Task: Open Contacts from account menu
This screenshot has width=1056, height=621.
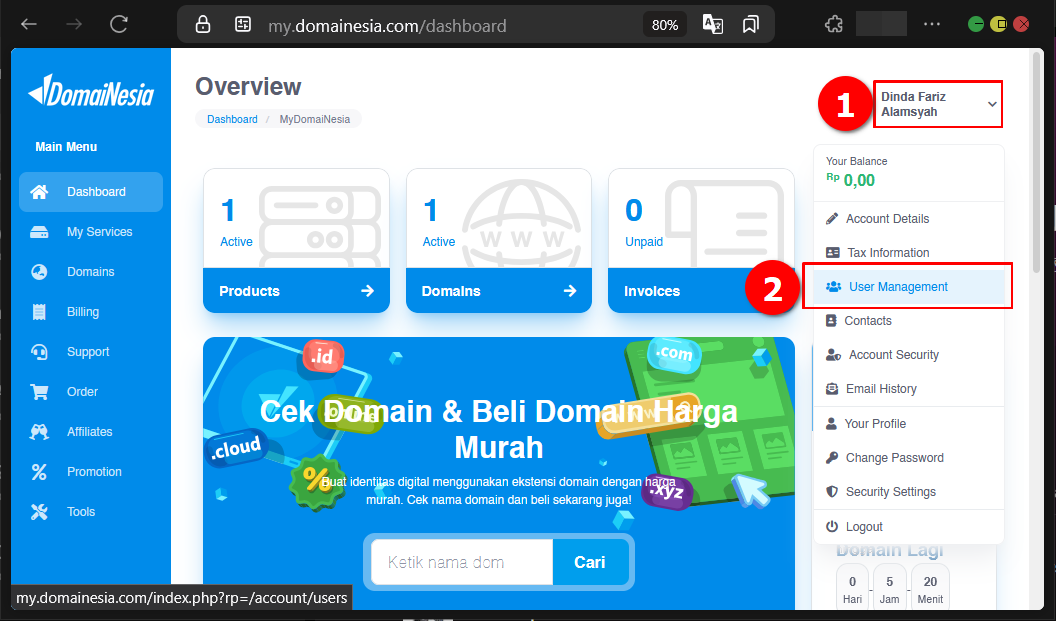Action: [x=909, y=321]
